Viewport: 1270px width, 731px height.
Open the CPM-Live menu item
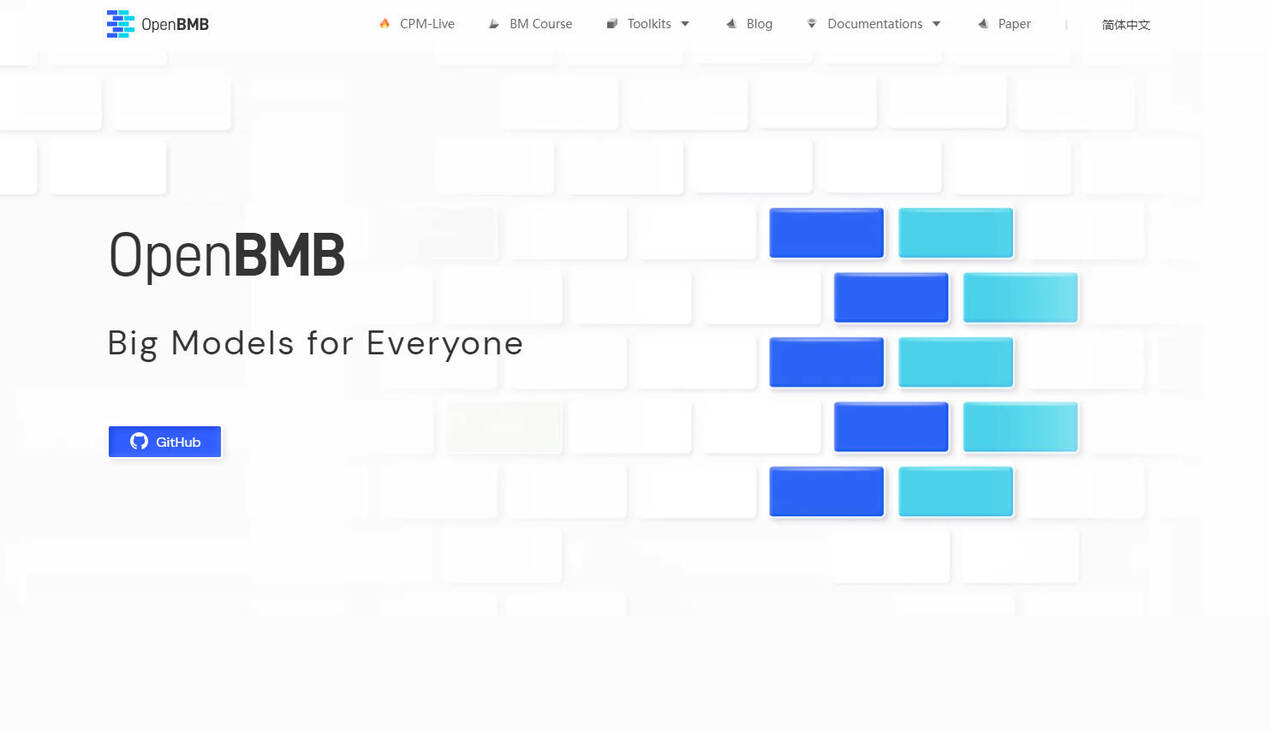click(427, 24)
